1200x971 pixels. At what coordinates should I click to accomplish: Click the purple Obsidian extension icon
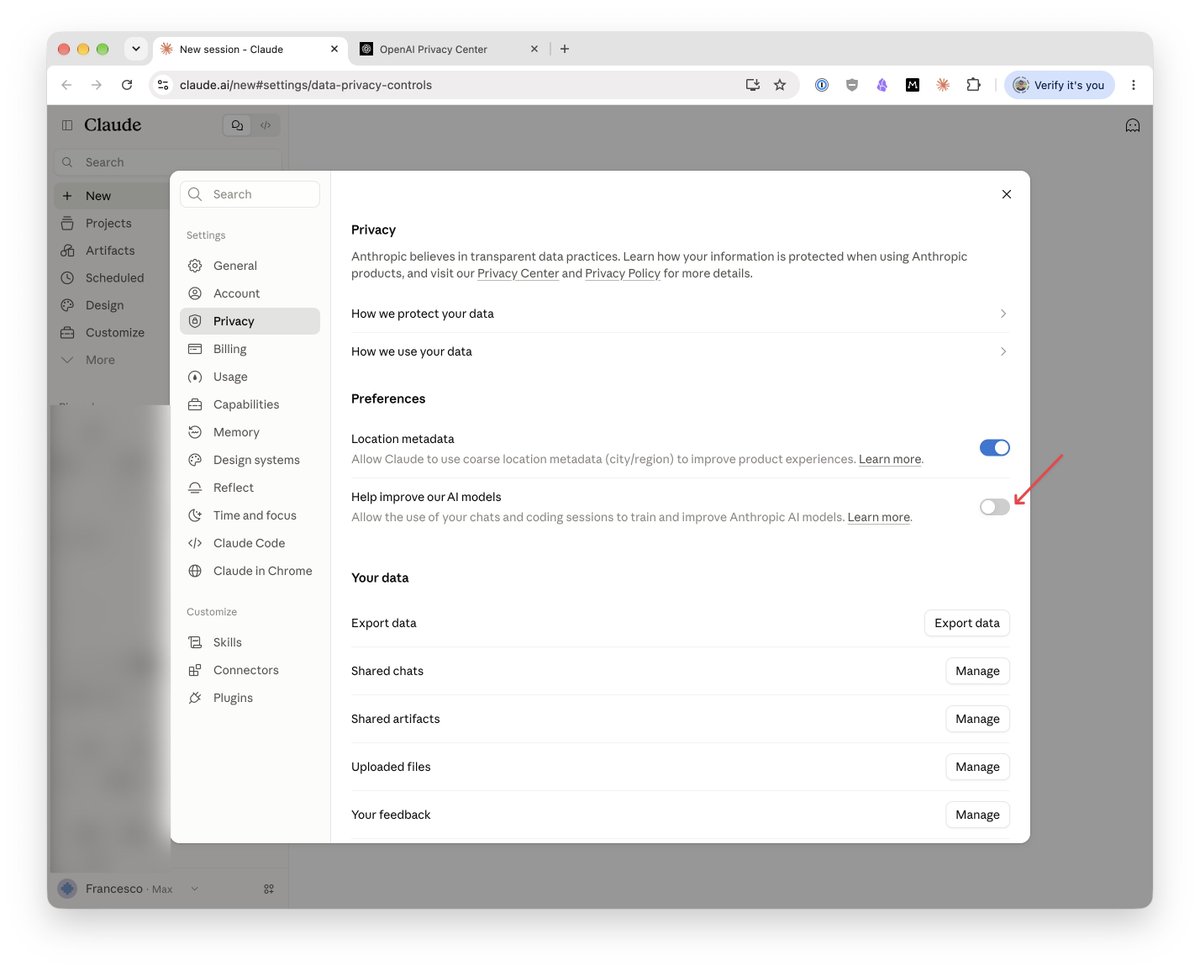point(882,85)
